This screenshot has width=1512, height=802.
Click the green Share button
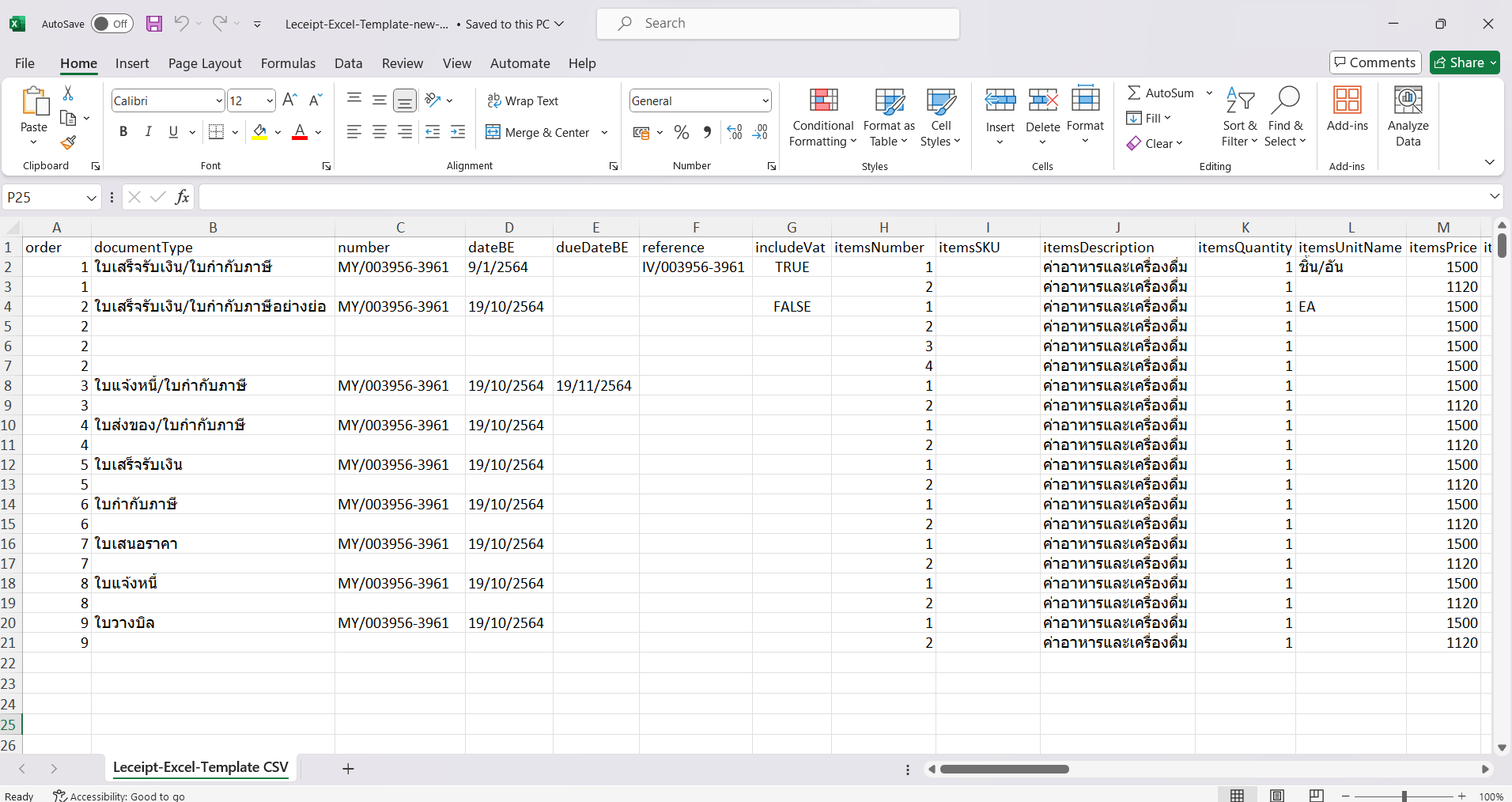[x=1464, y=62]
